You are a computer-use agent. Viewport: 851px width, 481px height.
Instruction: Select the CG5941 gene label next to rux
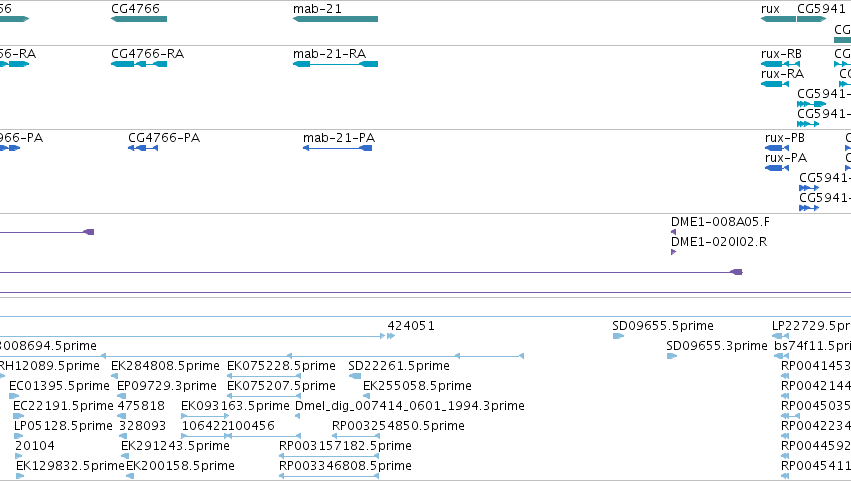pyautogui.click(x=821, y=9)
